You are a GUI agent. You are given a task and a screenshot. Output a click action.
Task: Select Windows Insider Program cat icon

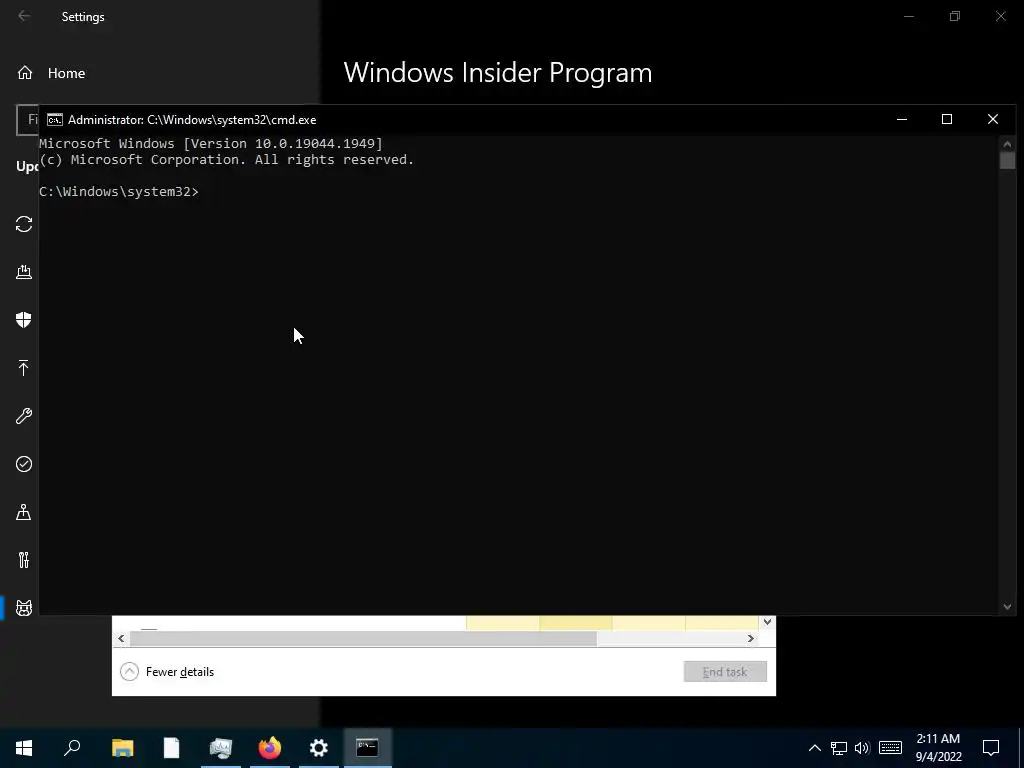pos(24,608)
